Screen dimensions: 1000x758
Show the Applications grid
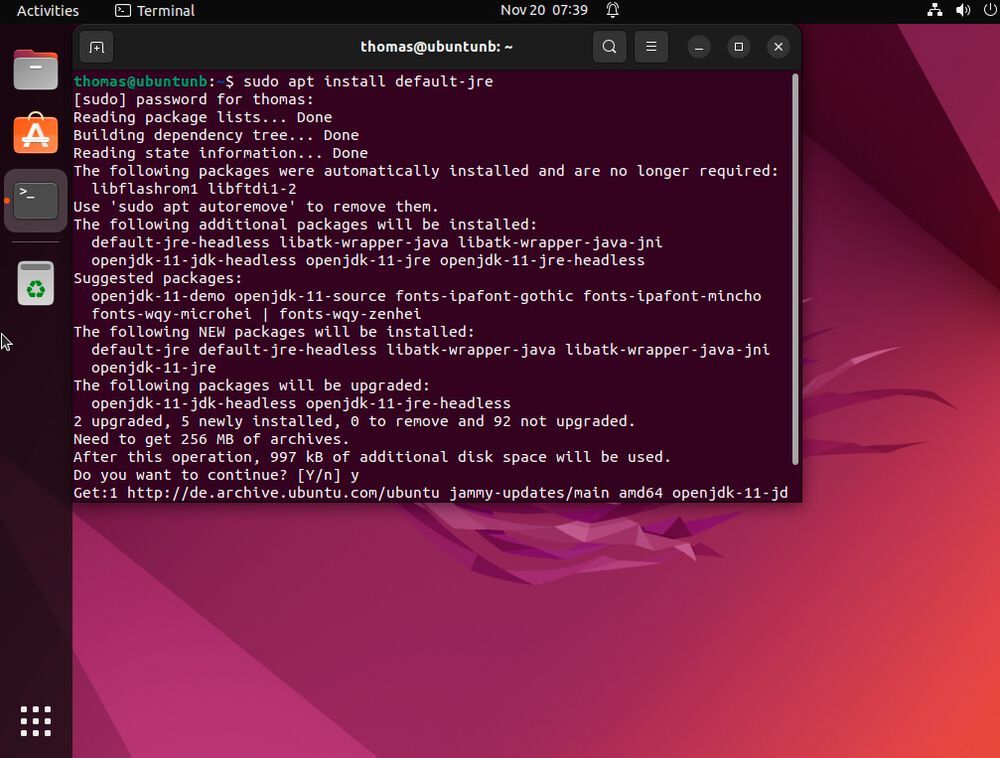(x=35, y=720)
